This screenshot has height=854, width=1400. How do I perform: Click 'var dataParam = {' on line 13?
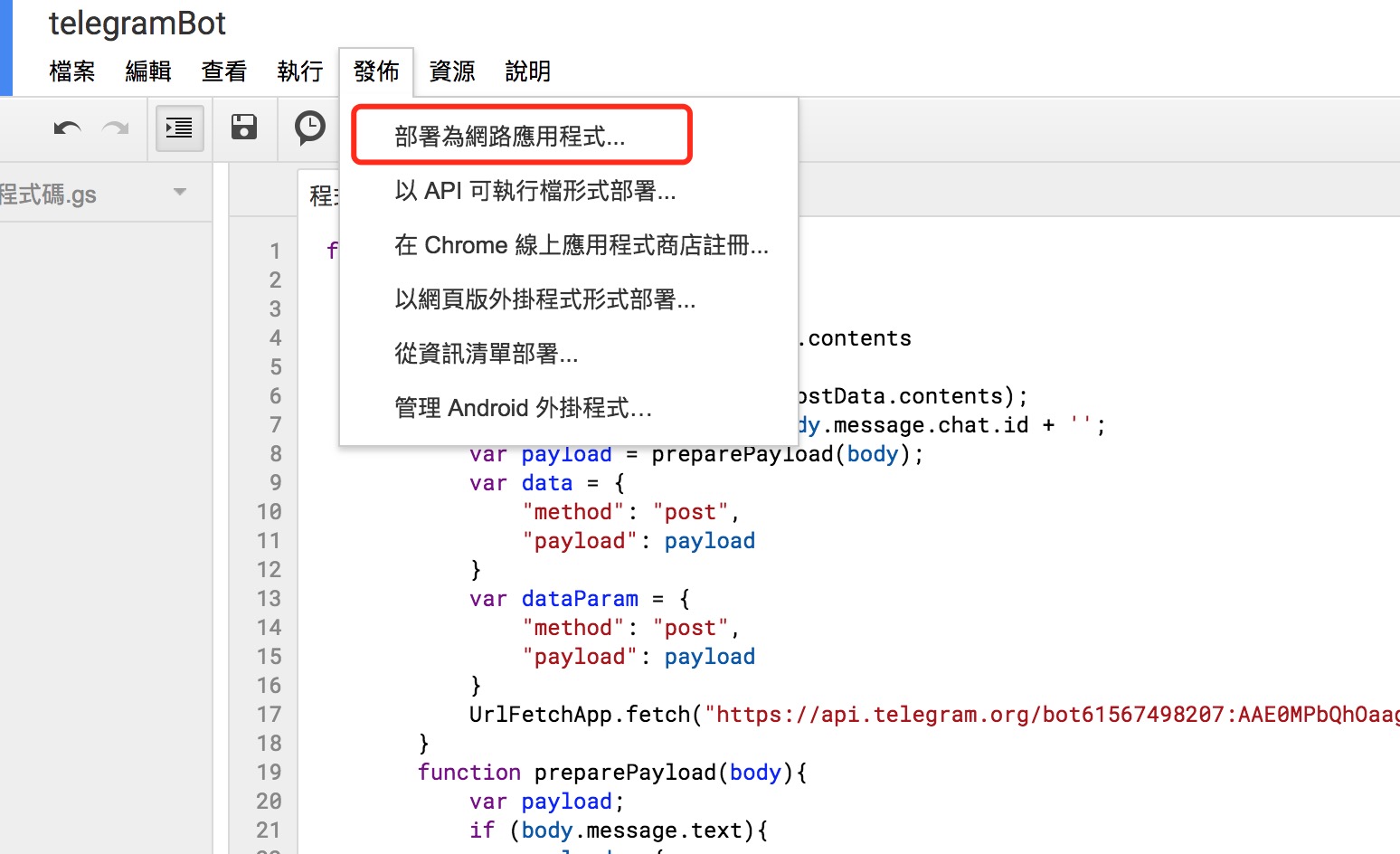(x=580, y=599)
